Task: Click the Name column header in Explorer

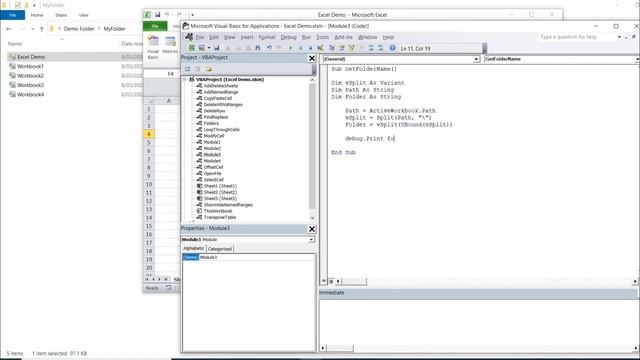Action: [x=15, y=44]
